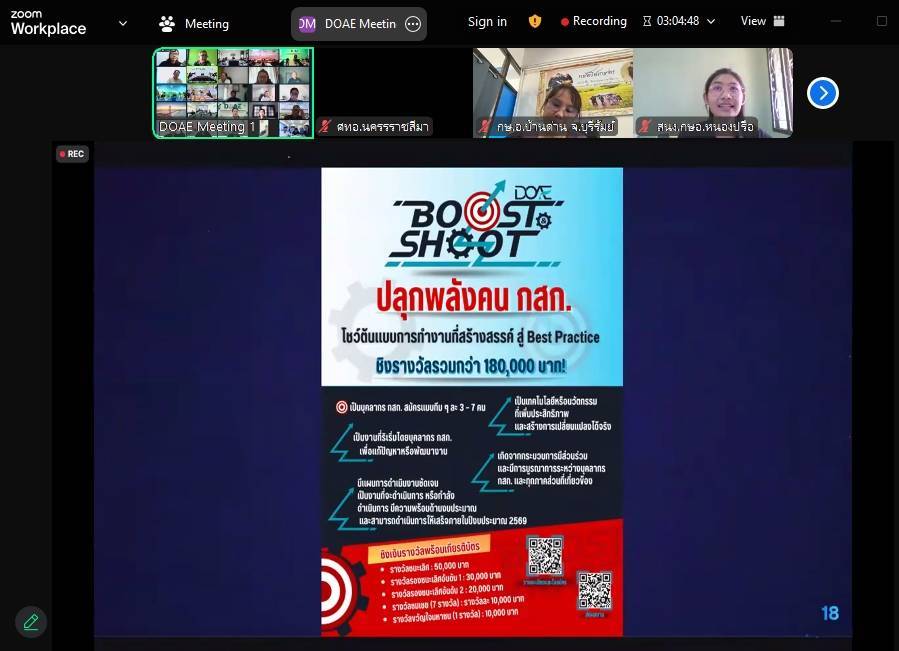Image resolution: width=899 pixels, height=651 pixels.
Task: Expand the Zoom Workplace dropdown chevron
Action: point(123,23)
